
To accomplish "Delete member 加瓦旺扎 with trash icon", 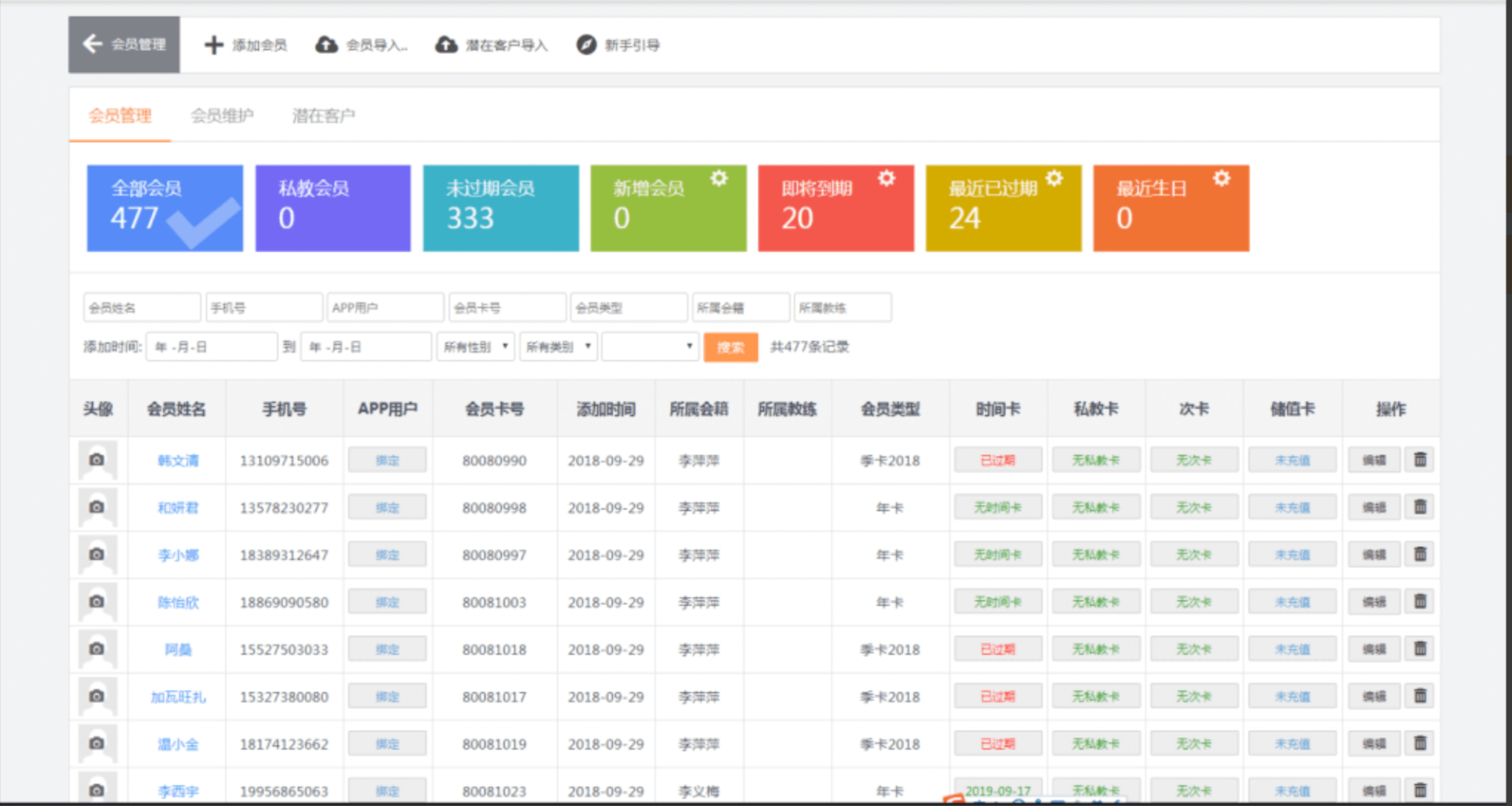I will (x=1420, y=696).
